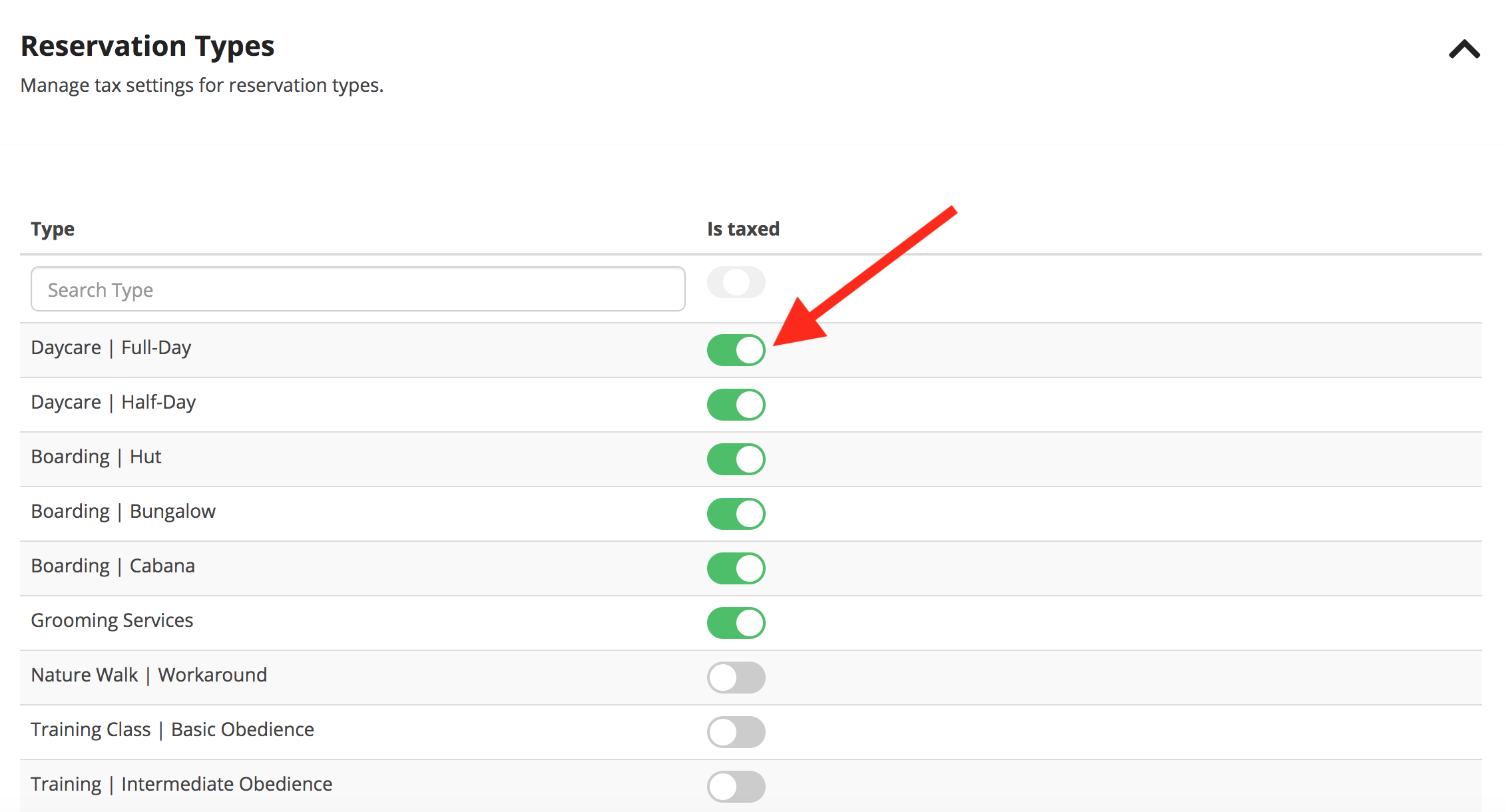Image resolution: width=1506 pixels, height=812 pixels.
Task: Toggle the Boarding Bungalow tax switch
Action: click(x=736, y=513)
